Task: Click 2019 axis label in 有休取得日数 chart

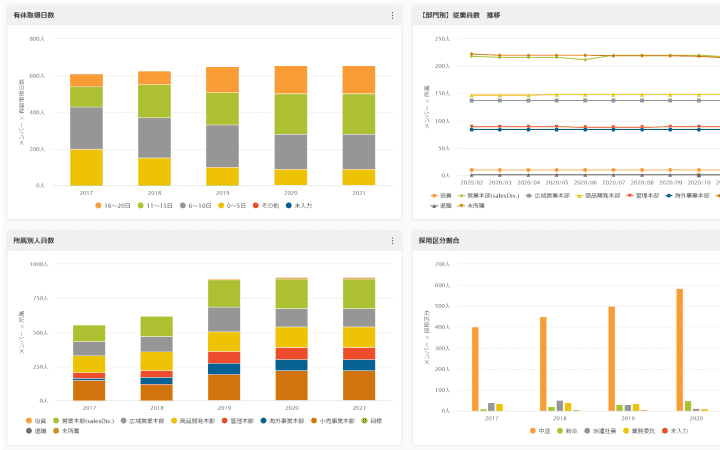Action: pos(222,193)
